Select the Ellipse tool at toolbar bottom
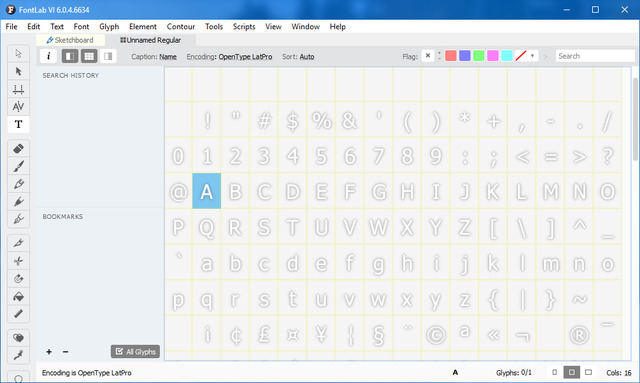This screenshot has width=640, height=383. pyautogui.click(x=18, y=378)
